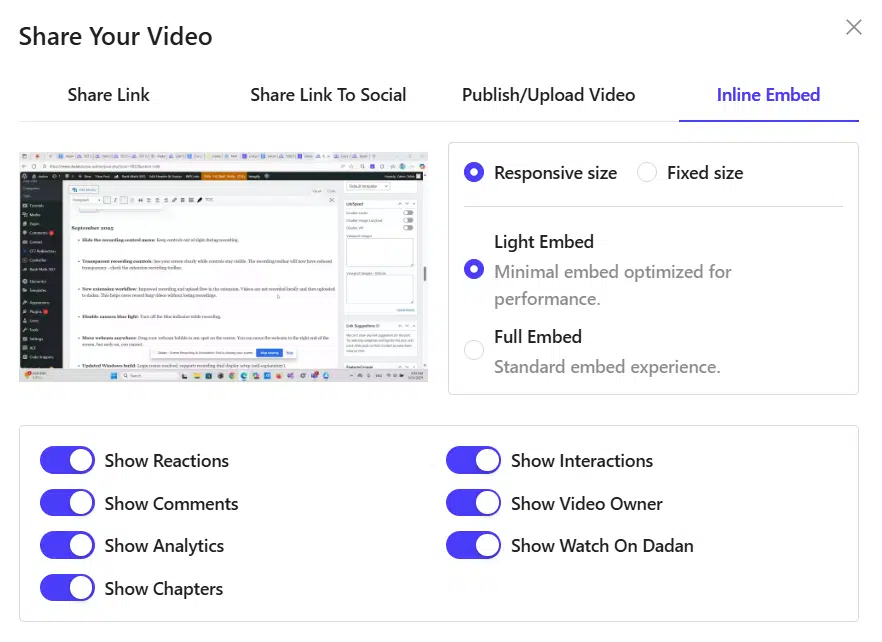Select the Inline Embed tab
The image size is (882, 642).
click(768, 95)
